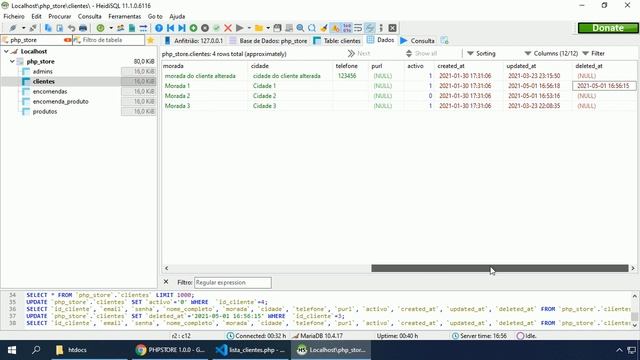Click the connect to server toolbar icon
This screenshot has width=640, height=360.
tap(13, 28)
